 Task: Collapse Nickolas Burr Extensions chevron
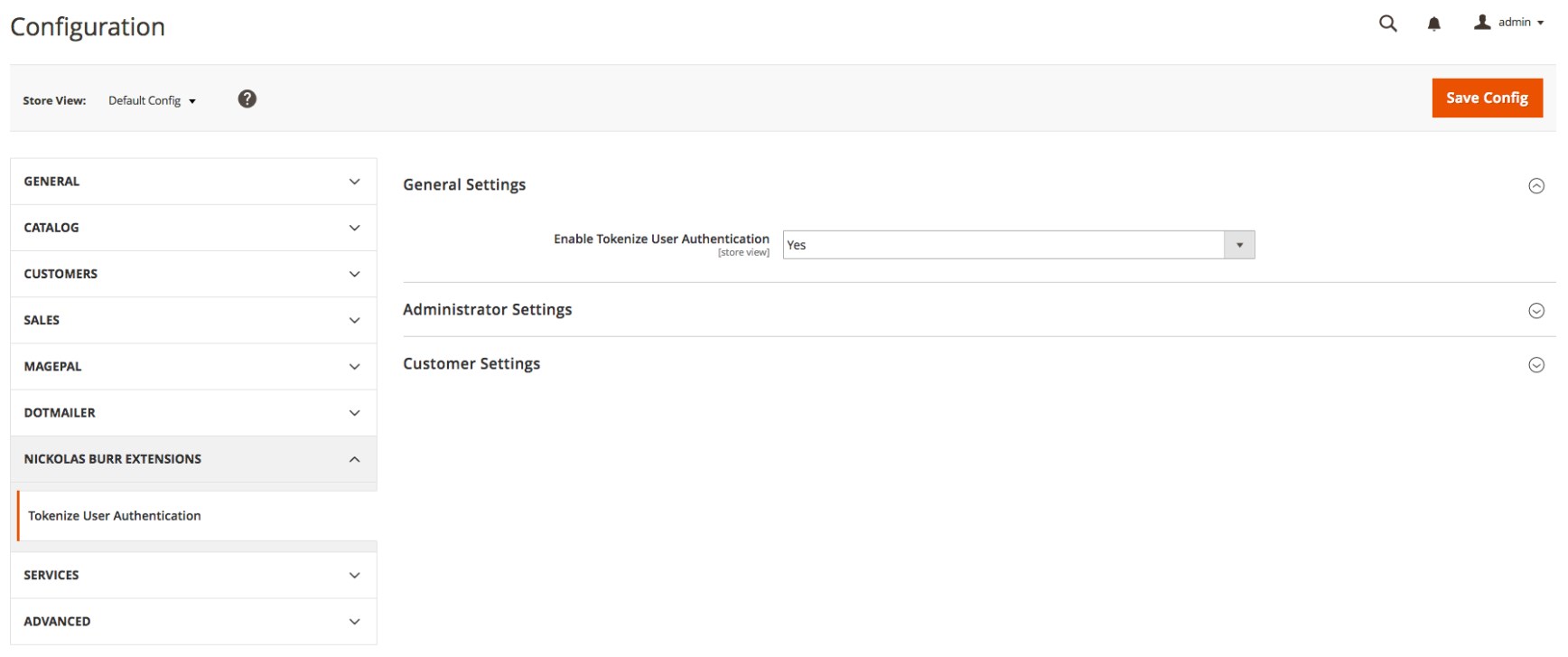(x=354, y=459)
